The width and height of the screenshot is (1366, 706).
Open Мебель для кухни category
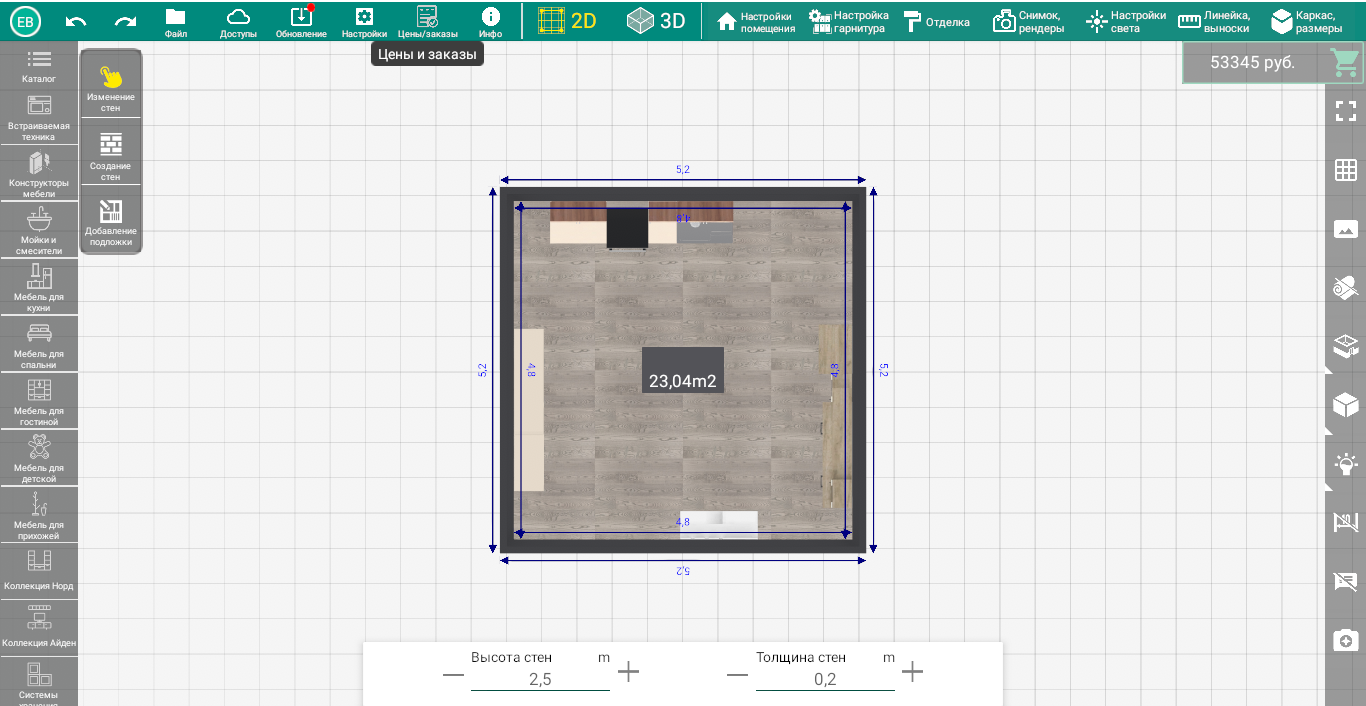click(39, 288)
